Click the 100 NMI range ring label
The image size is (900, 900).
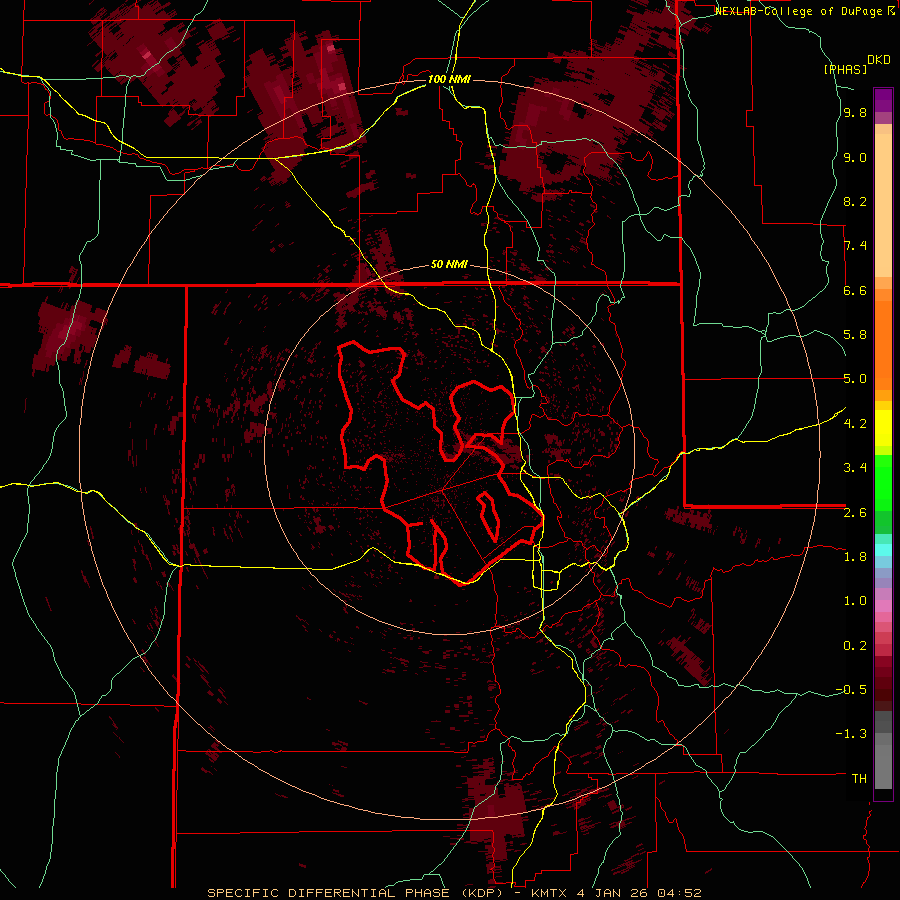point(449,79)
